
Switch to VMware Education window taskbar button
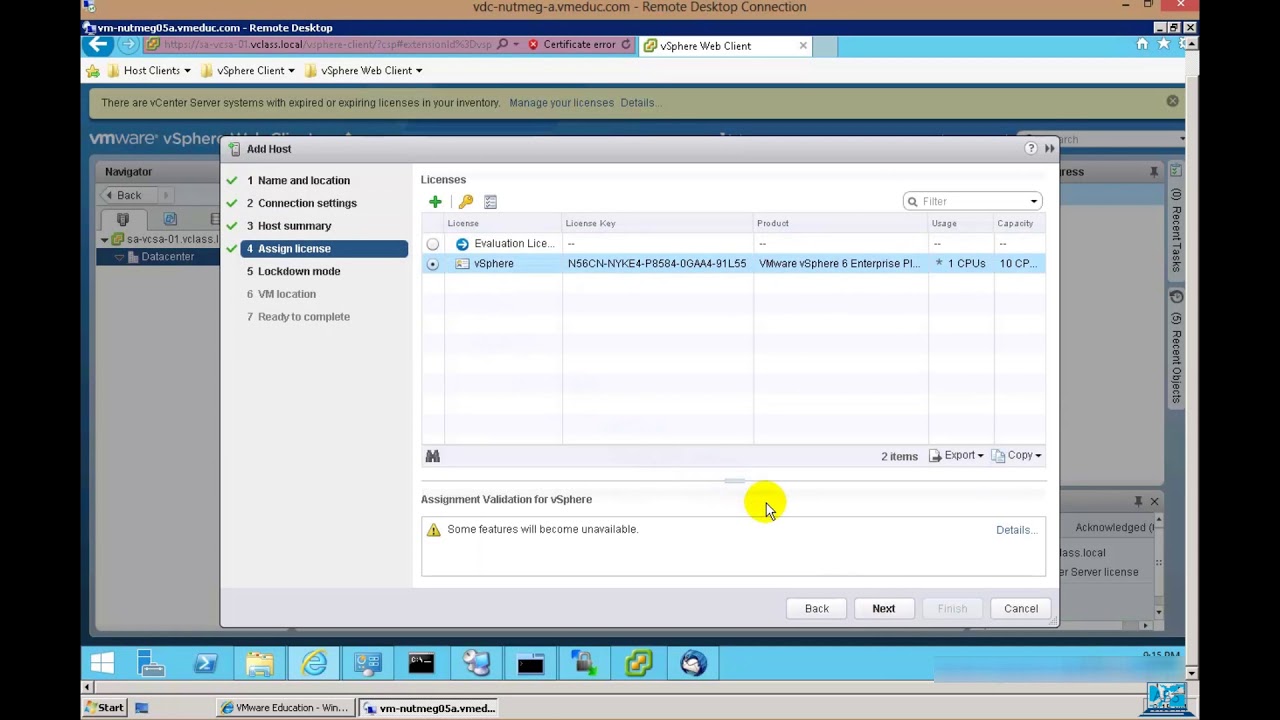(x=285, y=708)
